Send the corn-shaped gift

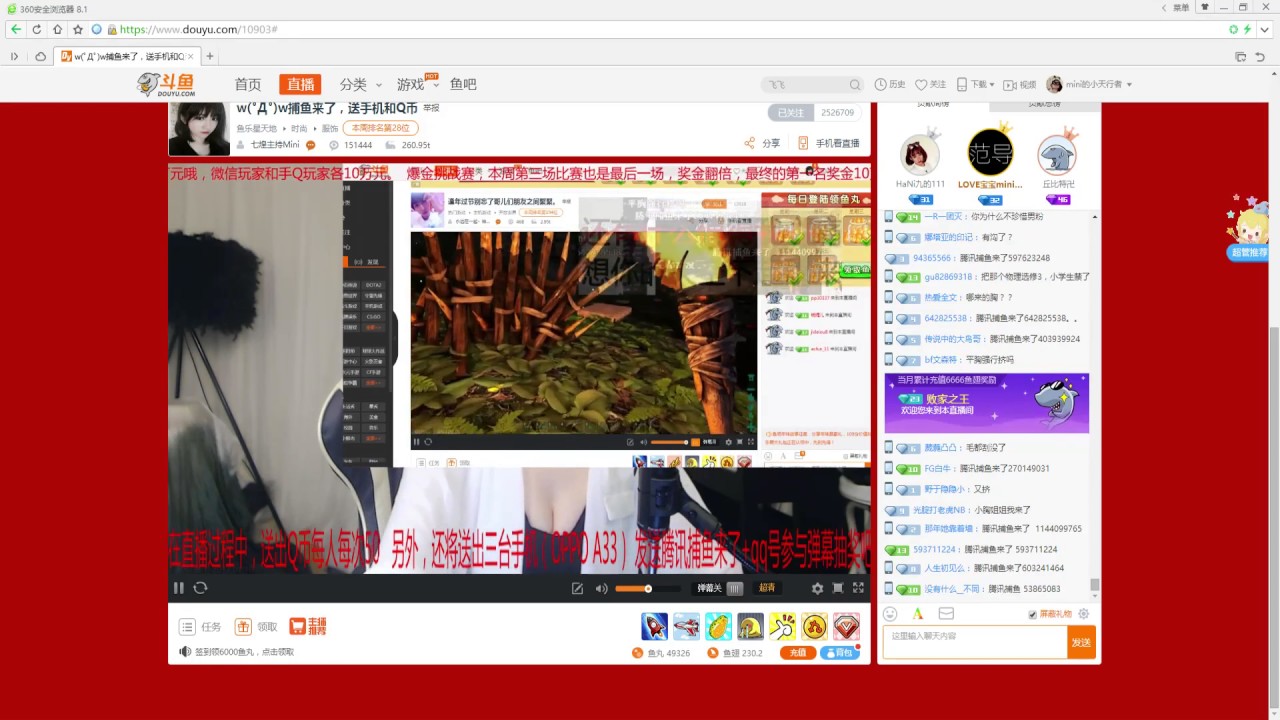(718, 626)
